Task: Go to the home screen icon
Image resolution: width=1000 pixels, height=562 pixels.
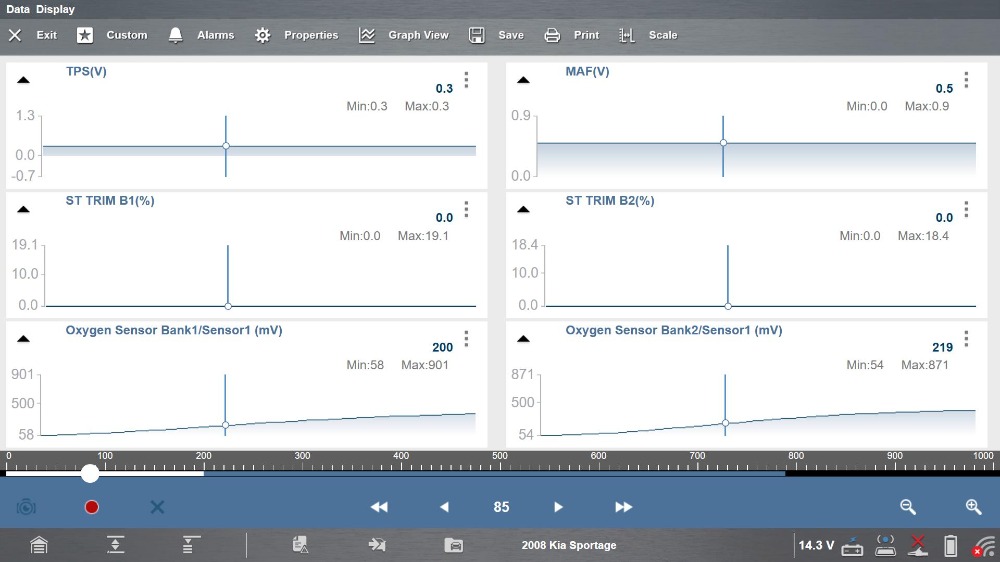Action: coord(38,545)
